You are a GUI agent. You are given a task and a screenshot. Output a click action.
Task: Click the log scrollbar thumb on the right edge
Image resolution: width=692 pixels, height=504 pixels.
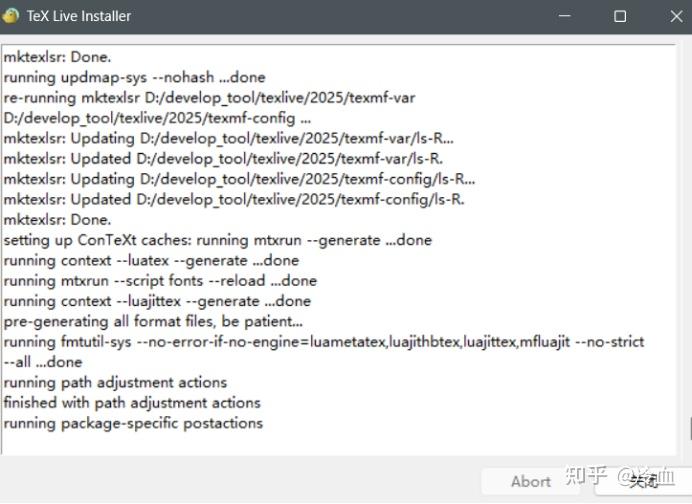(x=690, y=429)
